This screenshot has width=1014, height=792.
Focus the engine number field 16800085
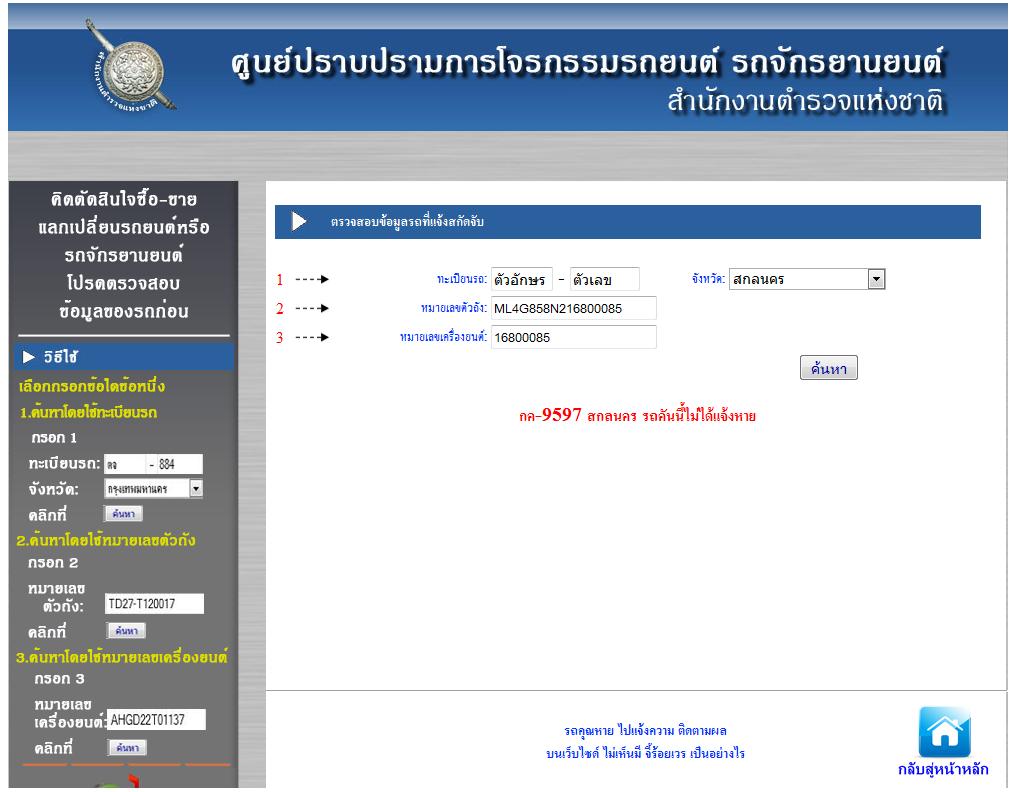(x=573, y=338)
